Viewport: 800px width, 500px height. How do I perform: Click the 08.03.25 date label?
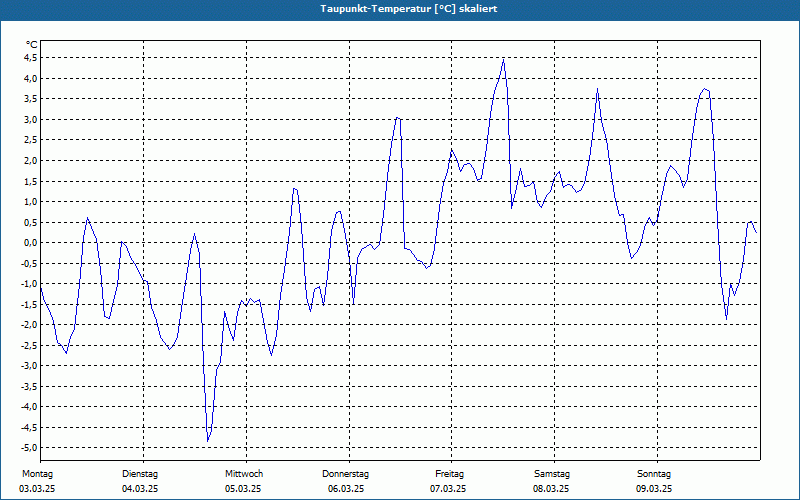click(x=551, y=489)
